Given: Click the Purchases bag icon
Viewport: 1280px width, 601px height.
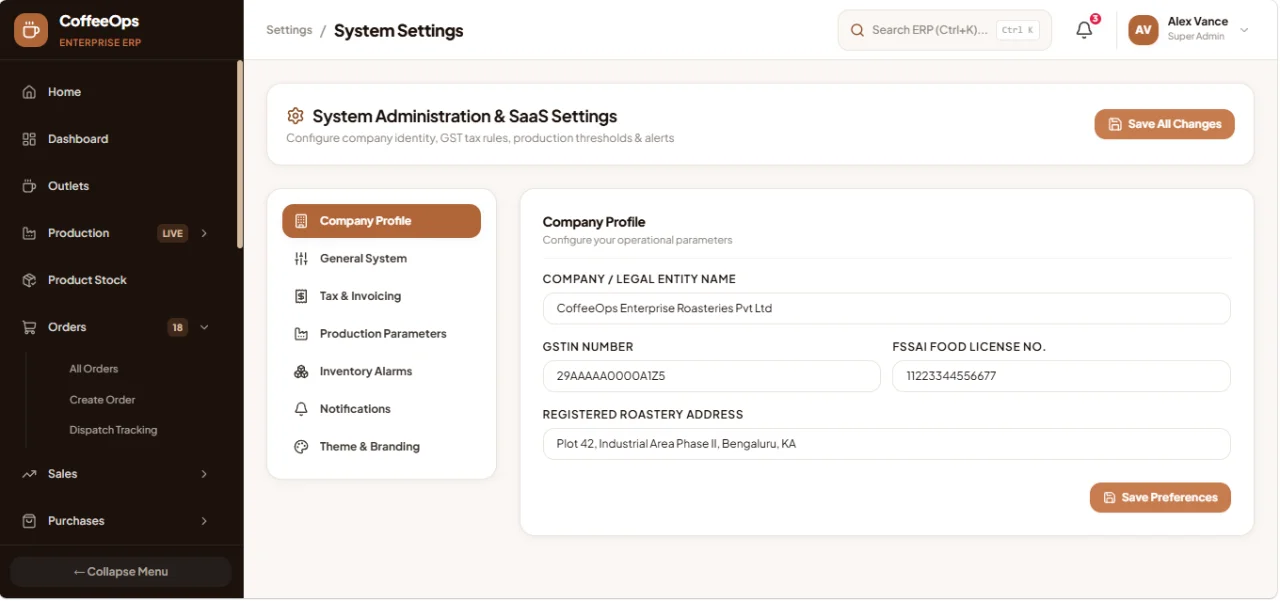Looking at the screenshot, I should point(29,521).
